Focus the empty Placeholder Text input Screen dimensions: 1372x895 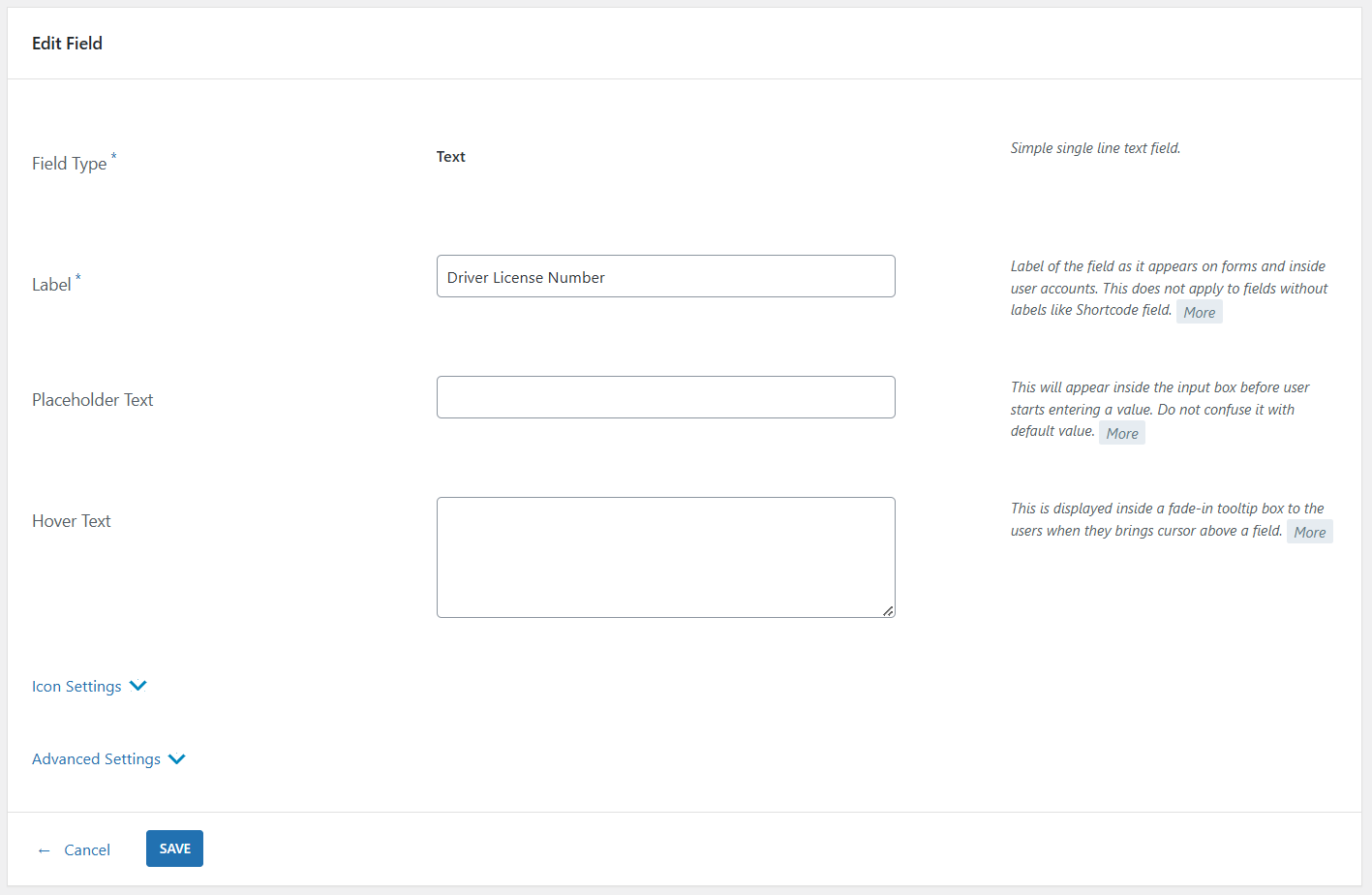(665, 397)
